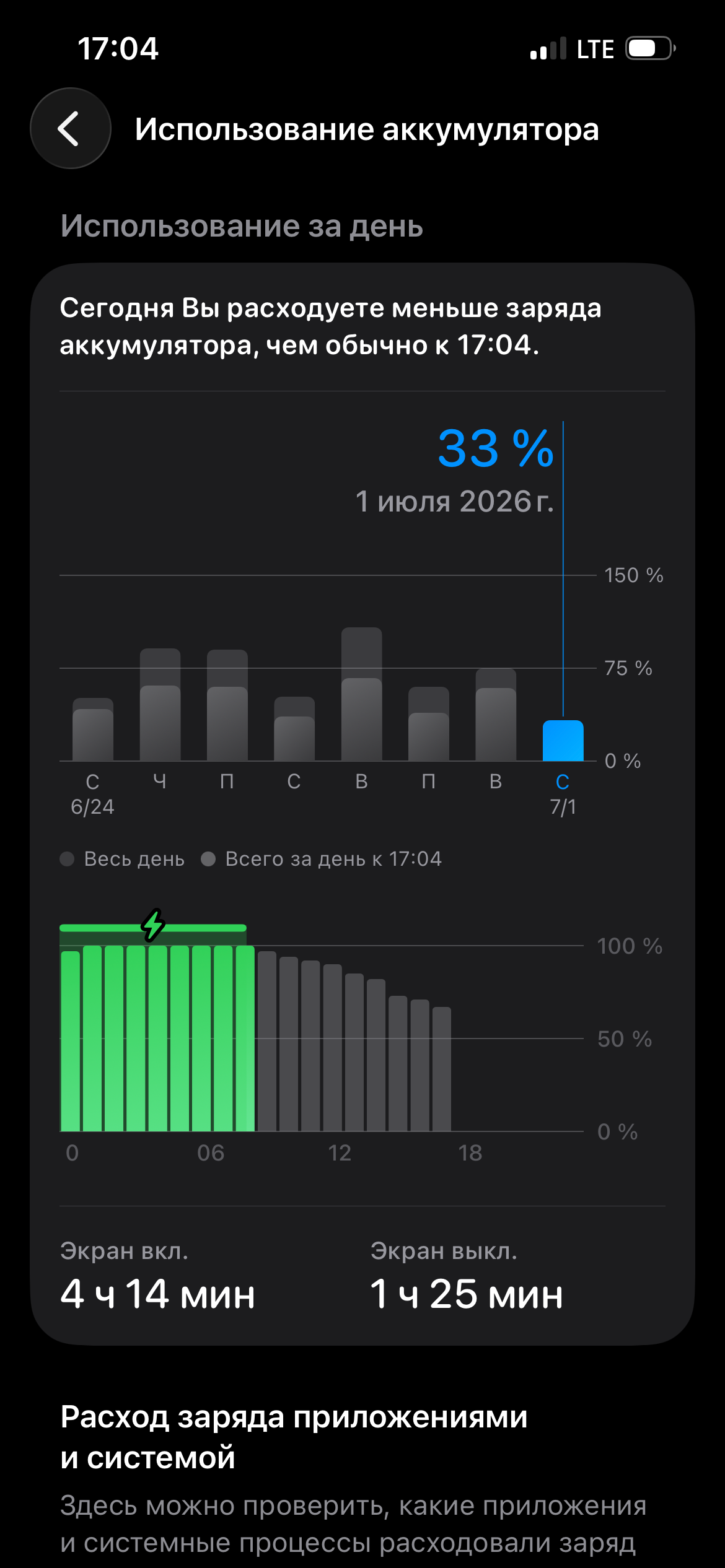Tap the status bar clock 17:04
Screen dimensions: 725x1568
tap(118, 48)
